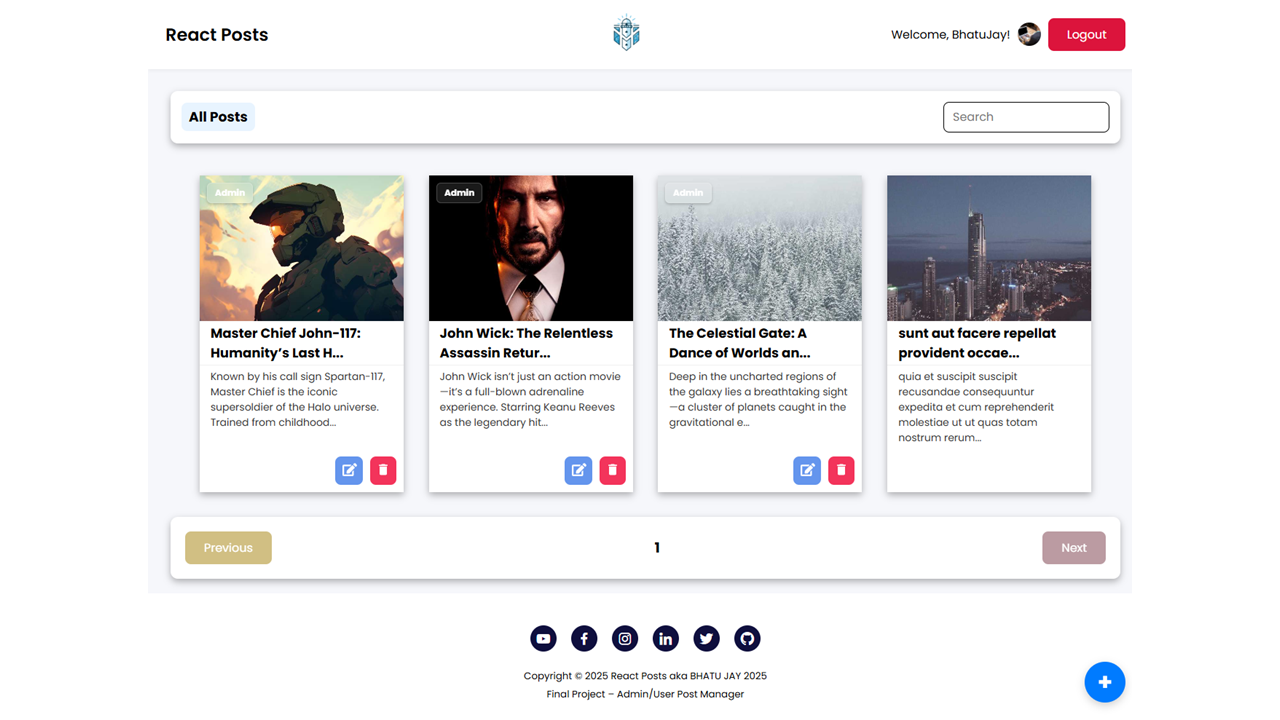Open the YouTube social link
1280x720 pixels.
point(543,638)
